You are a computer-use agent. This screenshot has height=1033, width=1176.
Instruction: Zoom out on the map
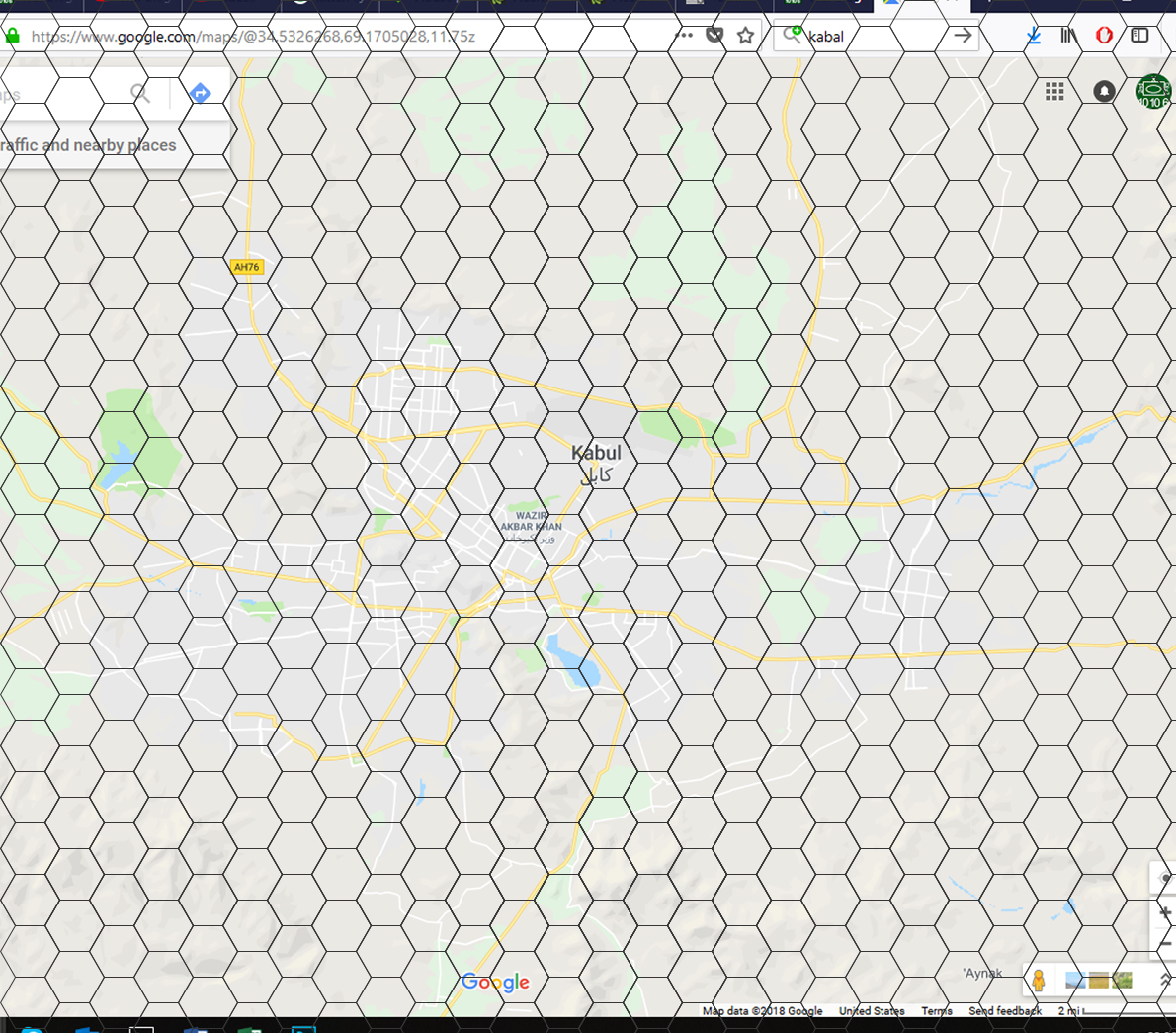tap(1165, 944)
